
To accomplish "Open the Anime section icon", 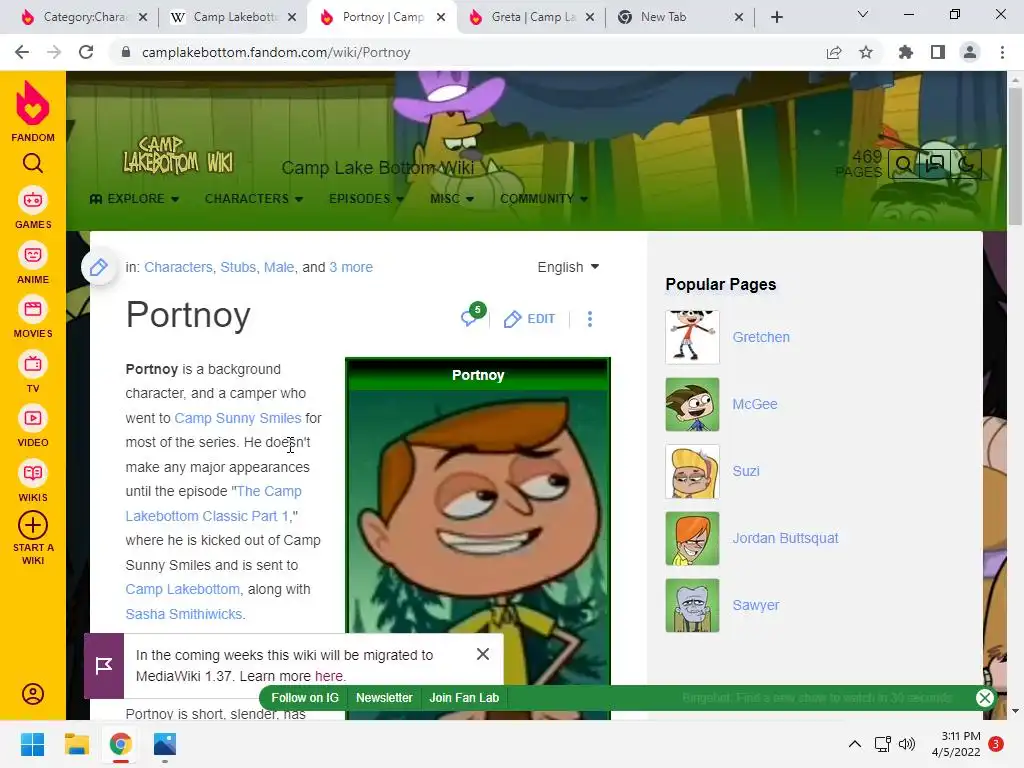I will click(x=33, y=255).
